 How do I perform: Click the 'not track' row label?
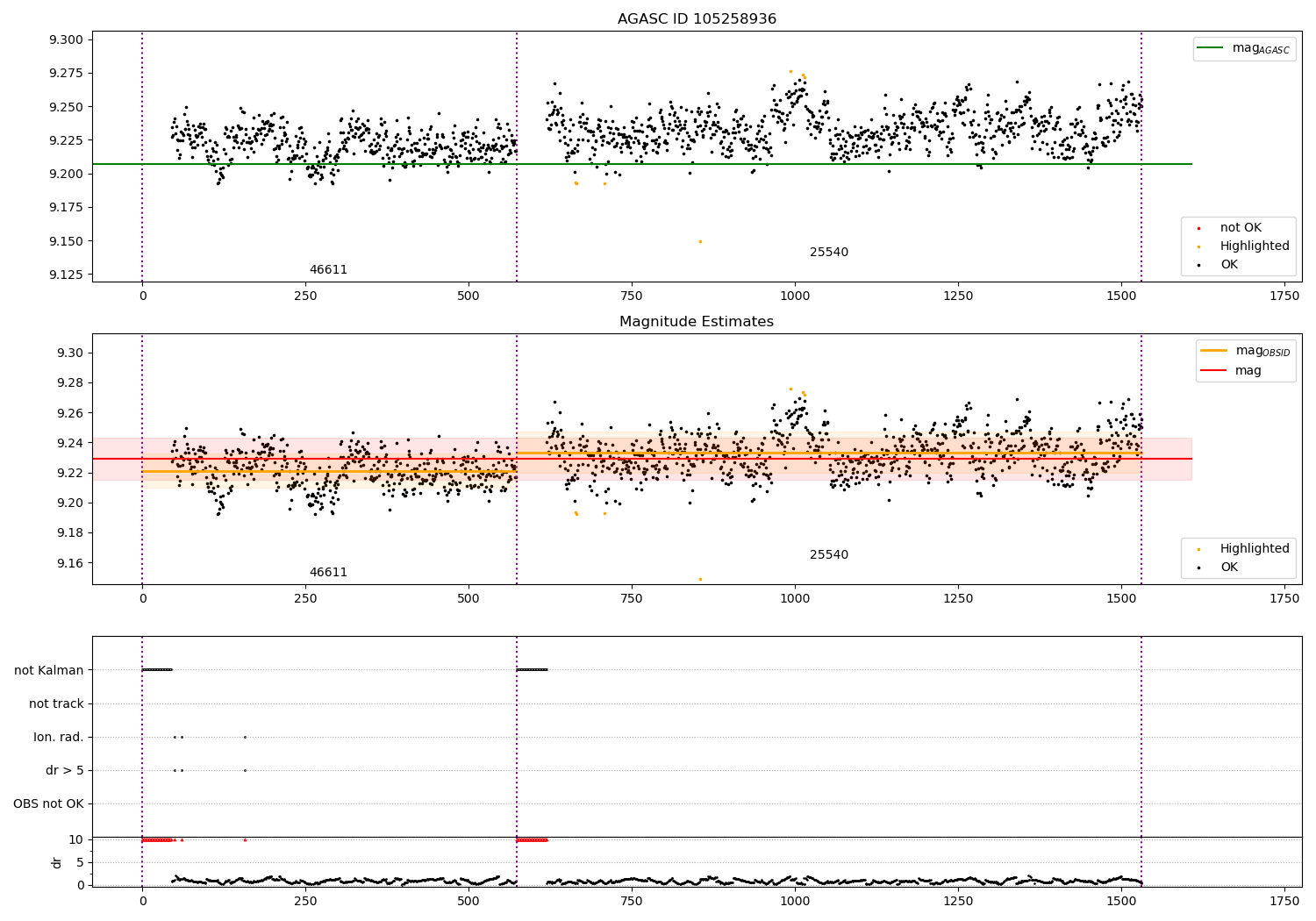[x=56, y=703]
